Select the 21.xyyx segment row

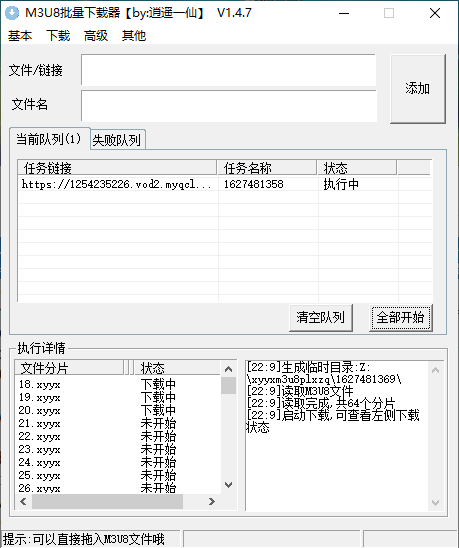[118, 424]
